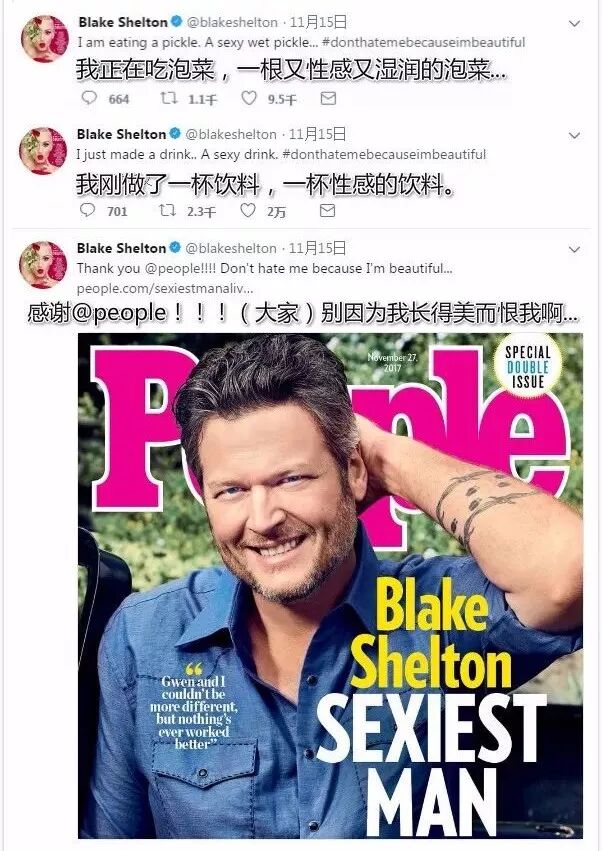Viewport: 602px width, 851px height.
Task: Expand options chevron on the pickle tweet
Action: point(574,23)
